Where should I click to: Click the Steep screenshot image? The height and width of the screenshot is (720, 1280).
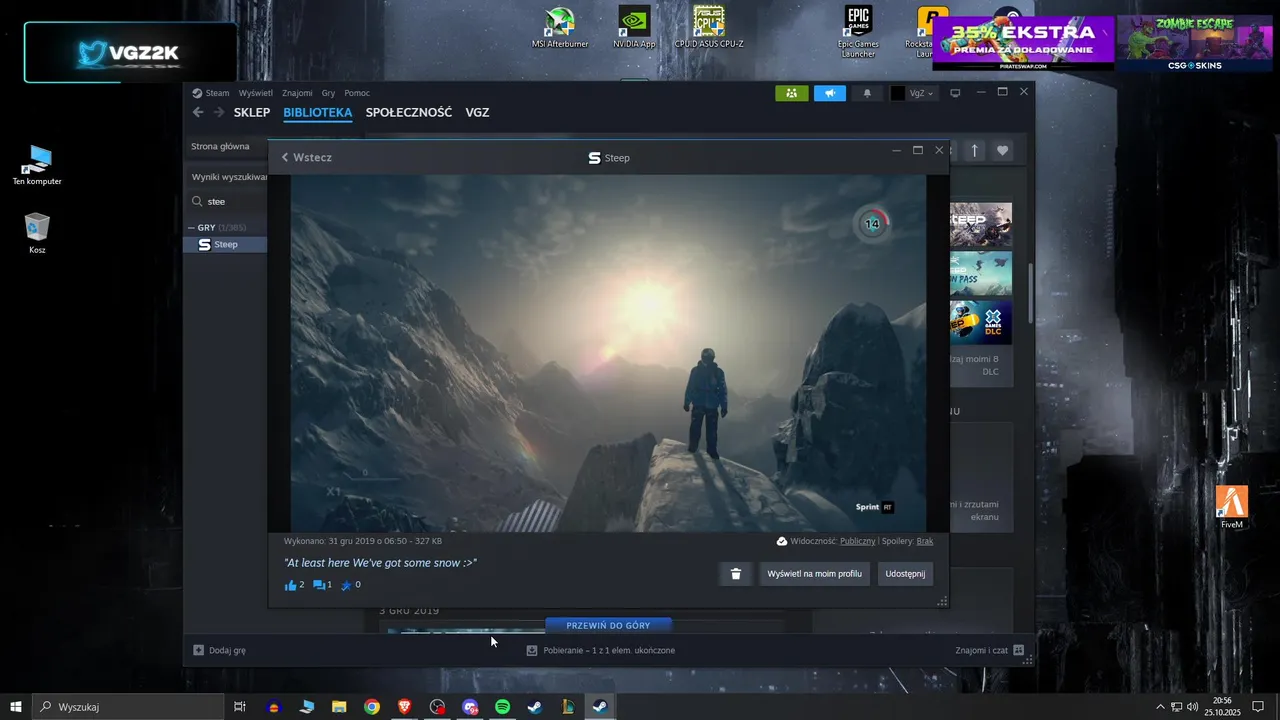click(606, 353)
